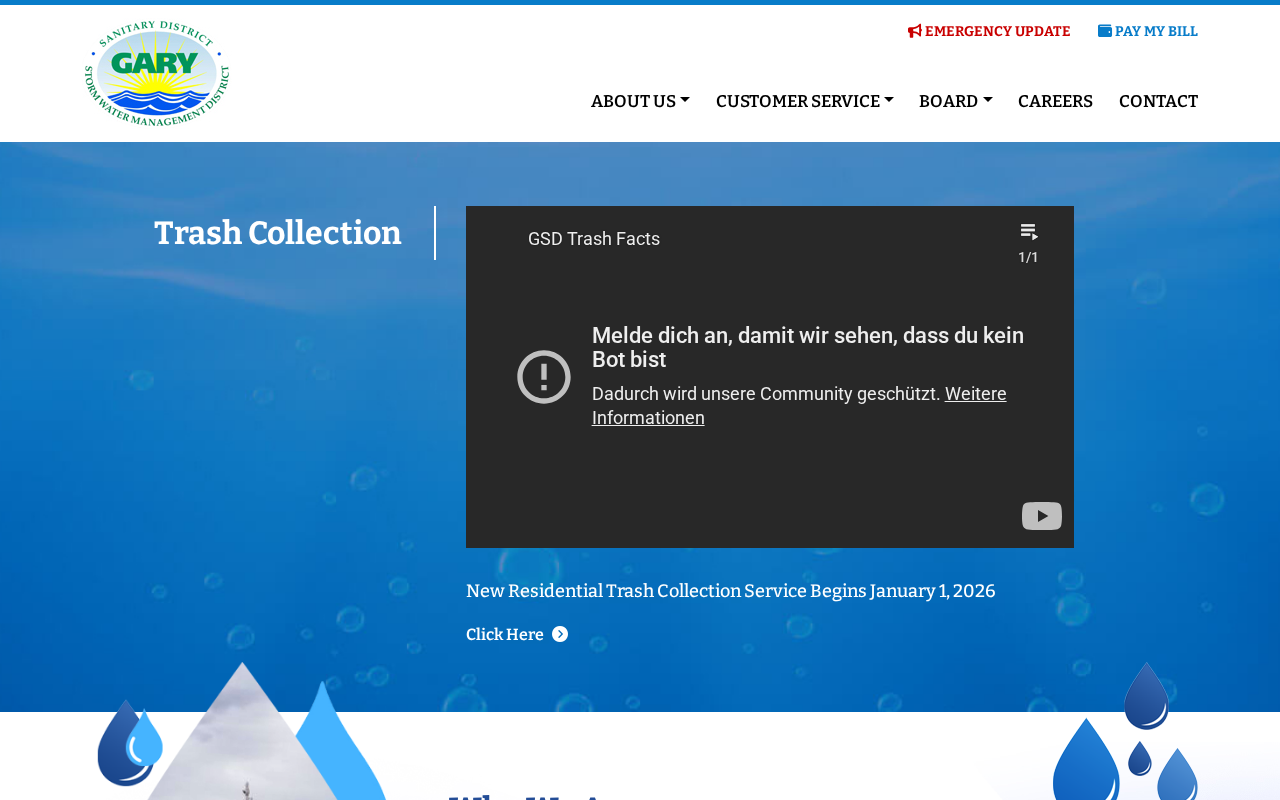Click the New Residential Trash Collection Service text

tap(731, 591)
